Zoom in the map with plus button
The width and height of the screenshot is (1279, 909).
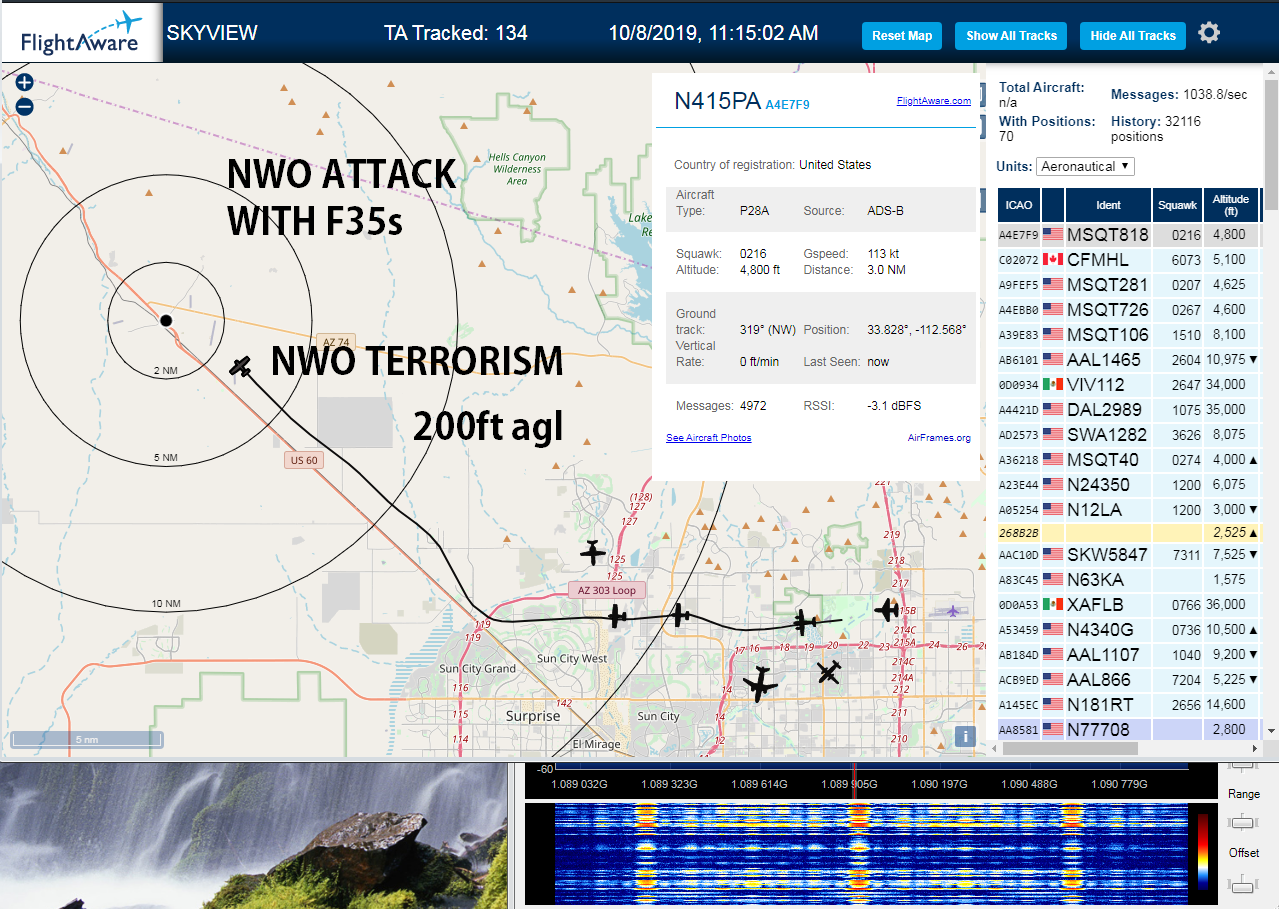25,83
